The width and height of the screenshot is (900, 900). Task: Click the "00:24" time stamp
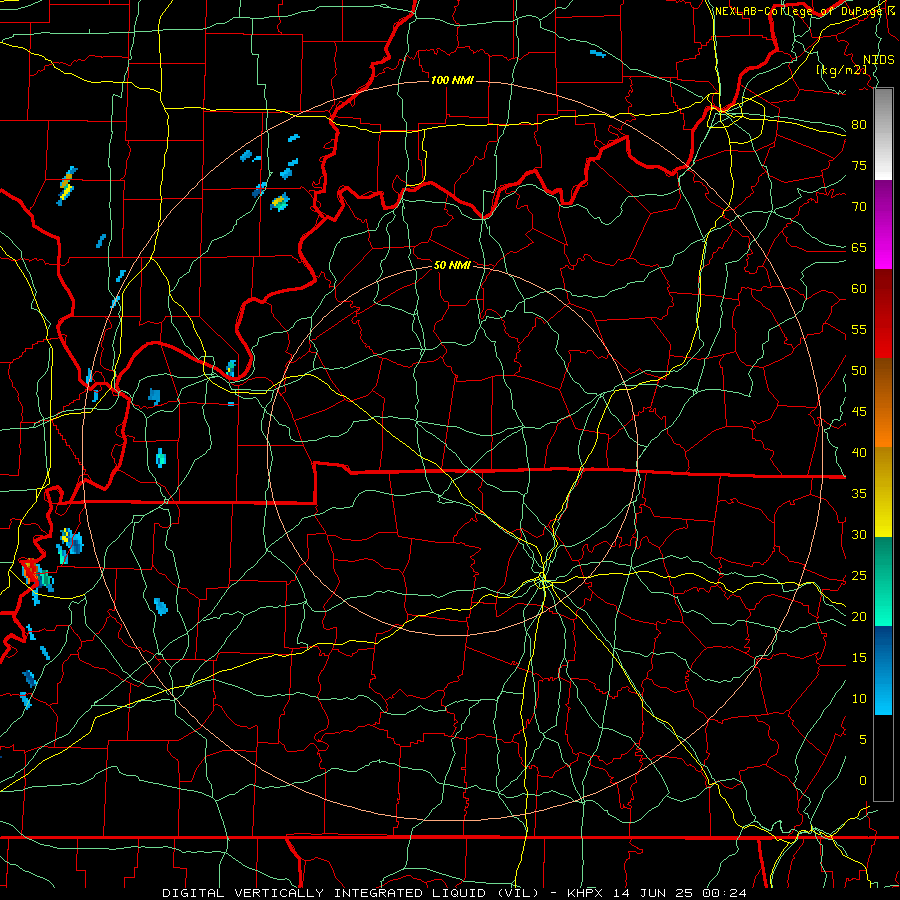click(x=725, y=893)
